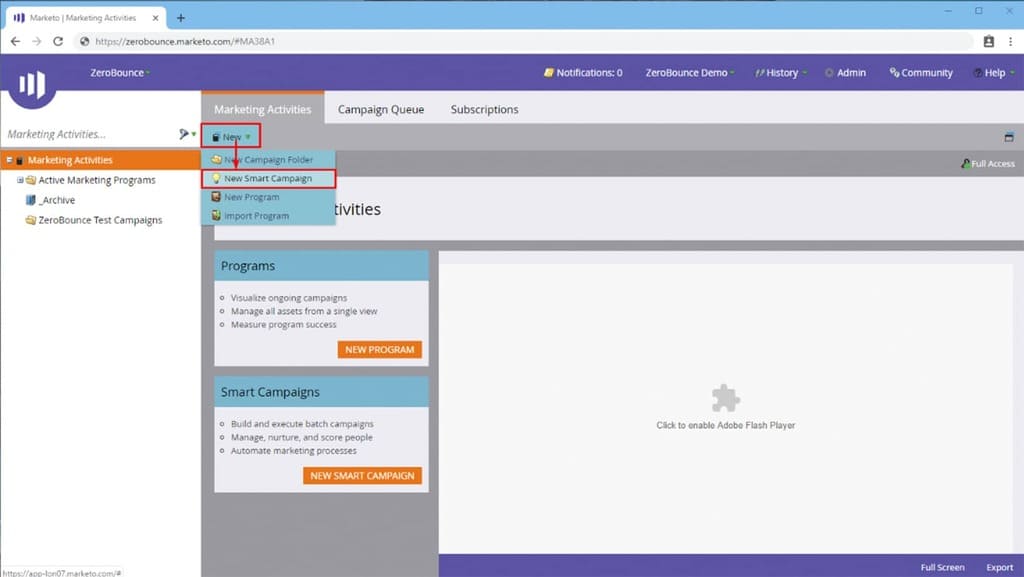1024x577 pixels.
Task: Click ZeroBounce Test Campaigns folder icon
Action: coord(30,220)
